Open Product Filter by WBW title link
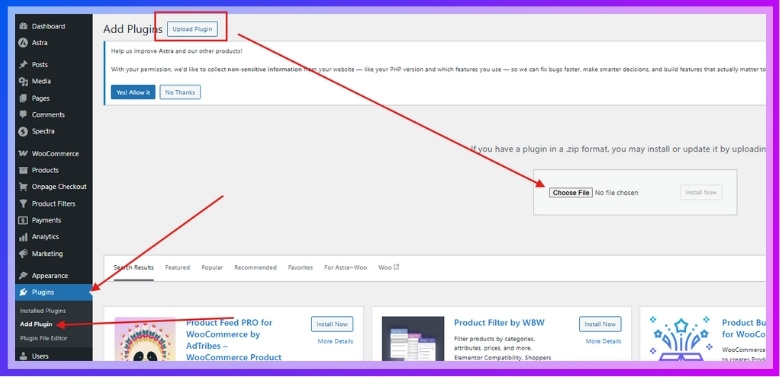 (x=499, y=323)
